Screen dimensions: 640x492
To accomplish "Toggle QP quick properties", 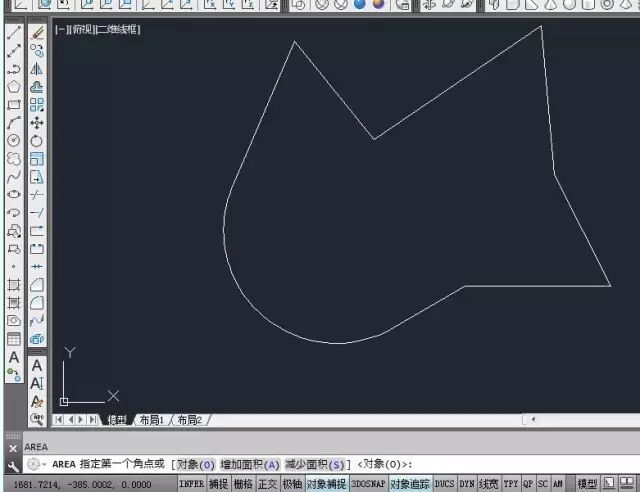I will (528, 484).
